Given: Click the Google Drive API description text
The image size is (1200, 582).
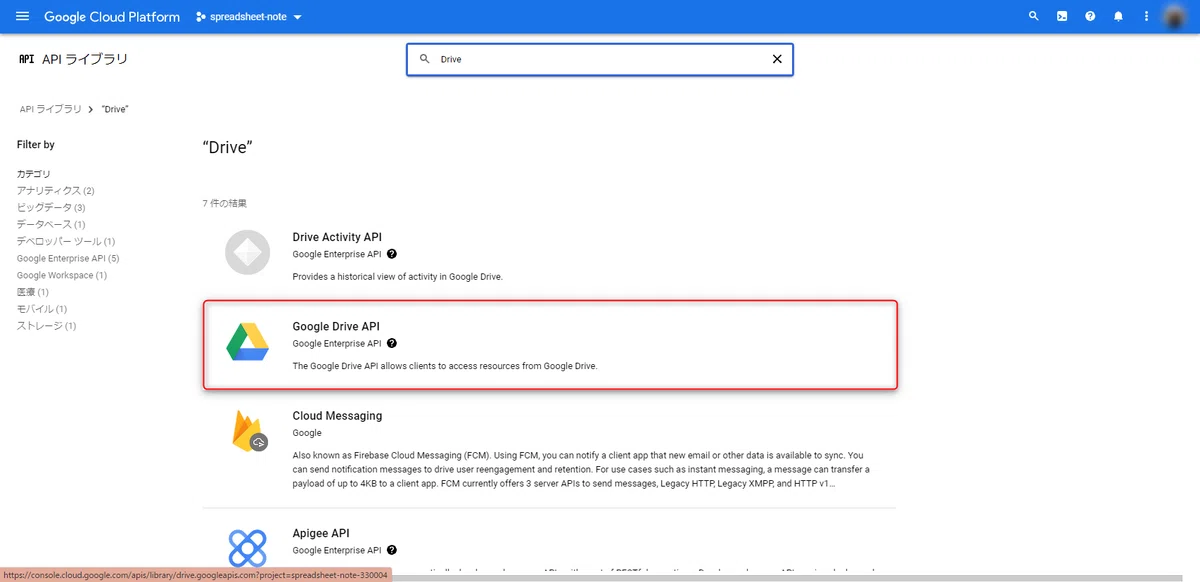Looking at the screenshot, I should click(445, 366).
